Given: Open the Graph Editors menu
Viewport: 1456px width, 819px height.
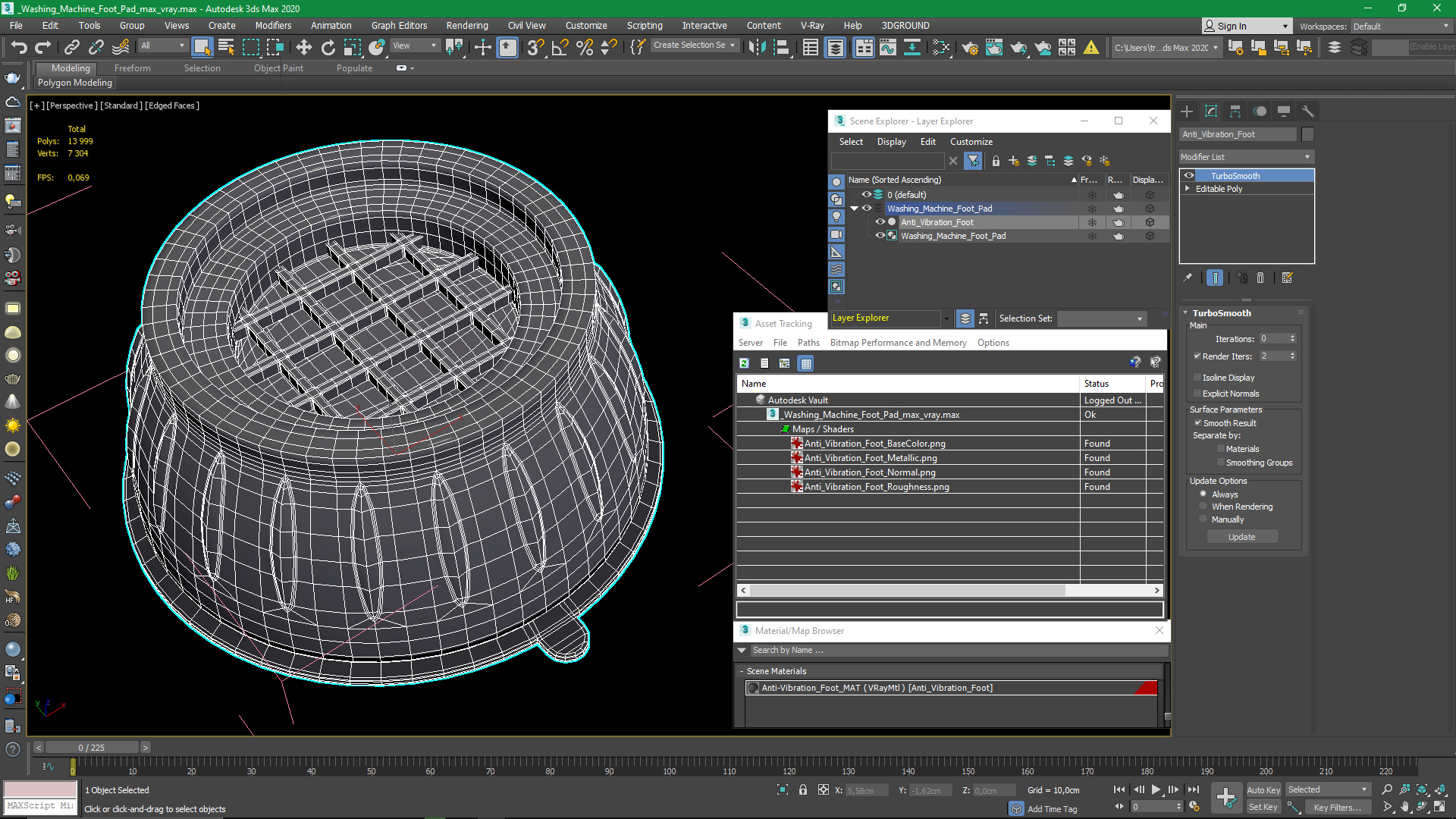Looking at the screenshot, I should pyautogui.click(x=399, y=26).
